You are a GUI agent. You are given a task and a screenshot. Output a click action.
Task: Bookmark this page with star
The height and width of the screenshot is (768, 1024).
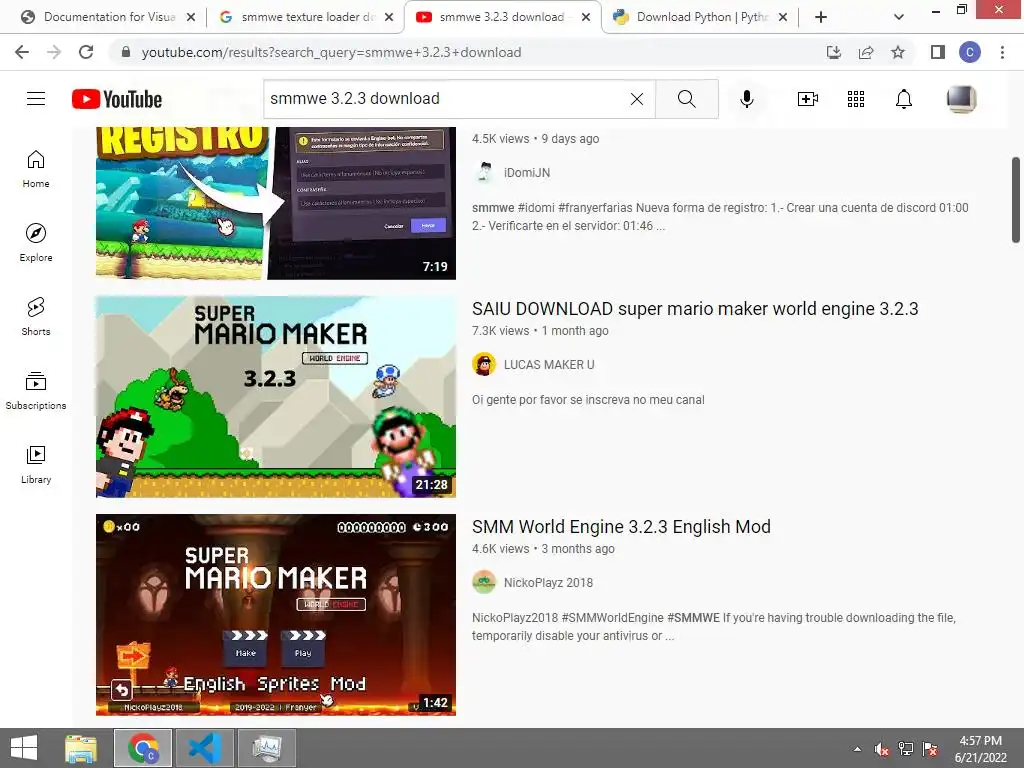[898, 52]
